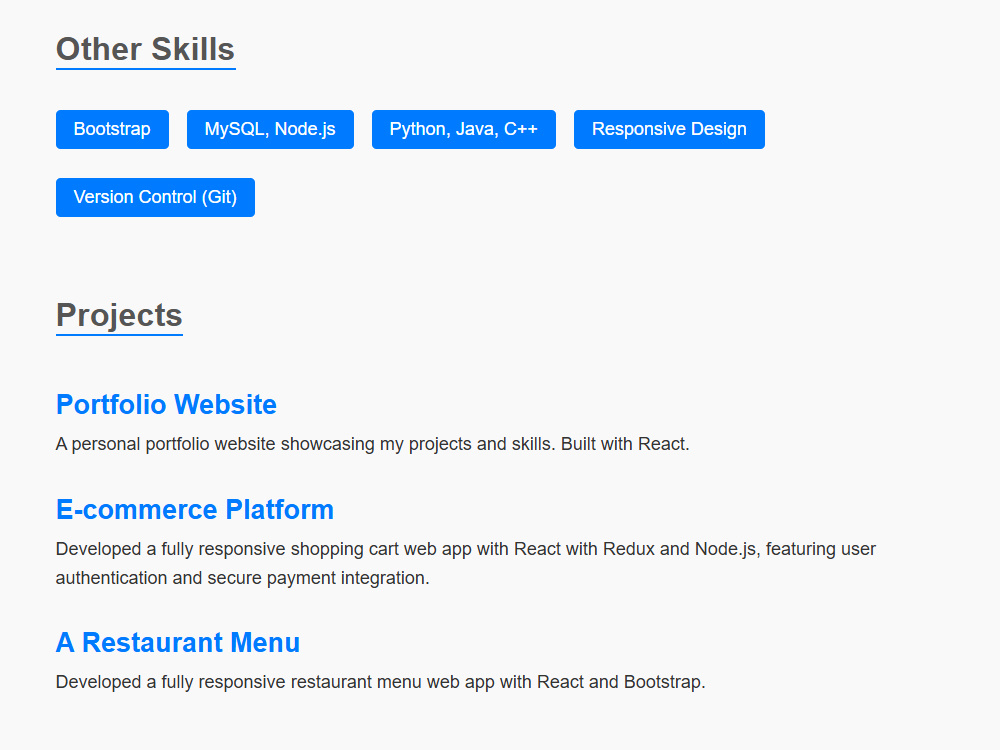Click the personal portfolio website description text

(372, 444)
